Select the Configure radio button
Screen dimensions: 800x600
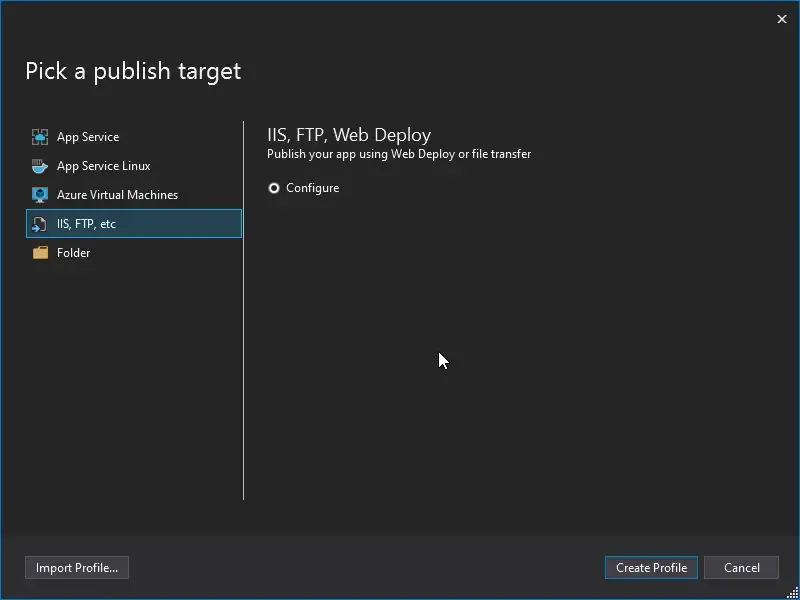(273, 187)
